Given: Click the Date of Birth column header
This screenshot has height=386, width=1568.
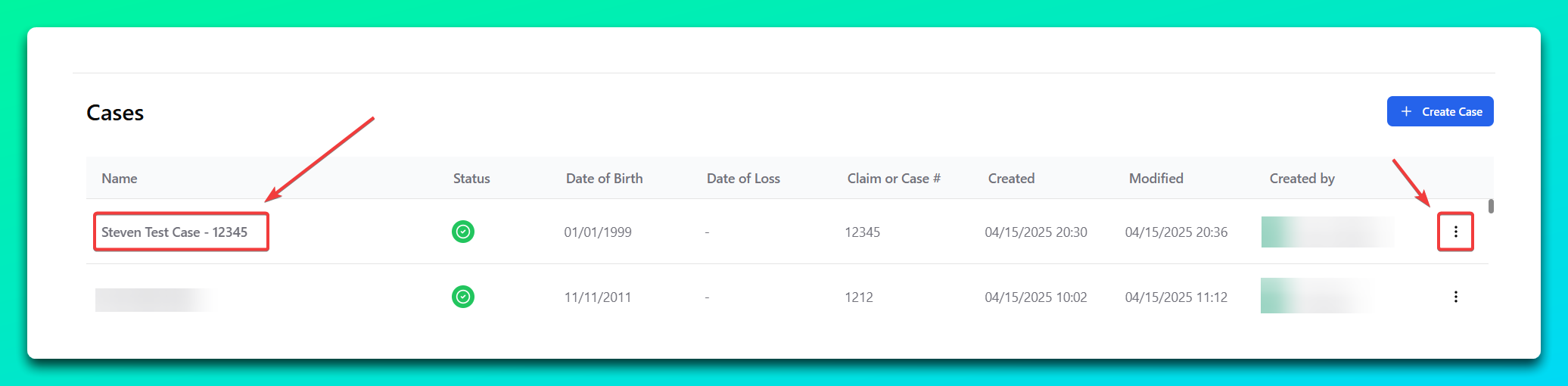Looking at the screenshot, I should pos(604,179).
